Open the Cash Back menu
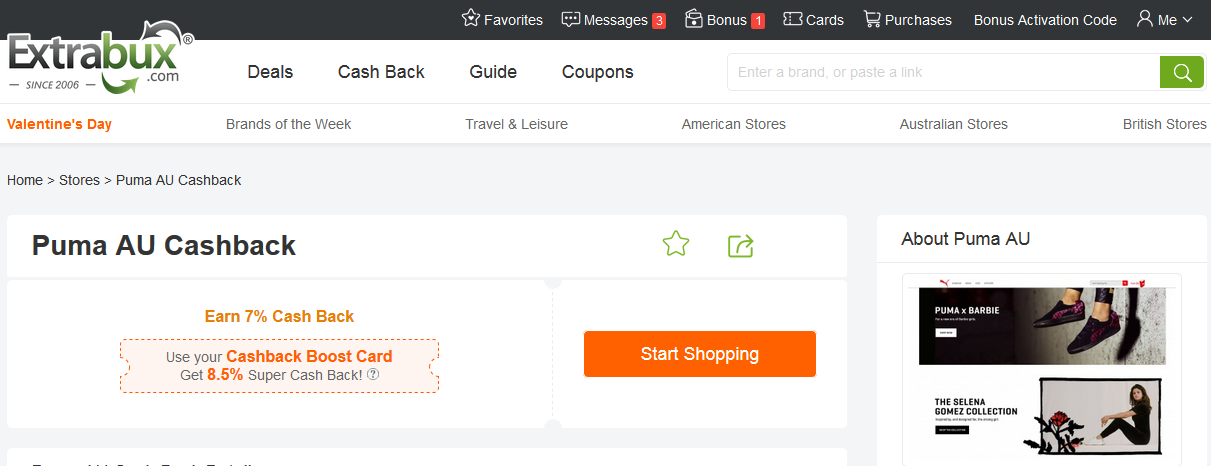1211x466 pixels. coord(381,72)
